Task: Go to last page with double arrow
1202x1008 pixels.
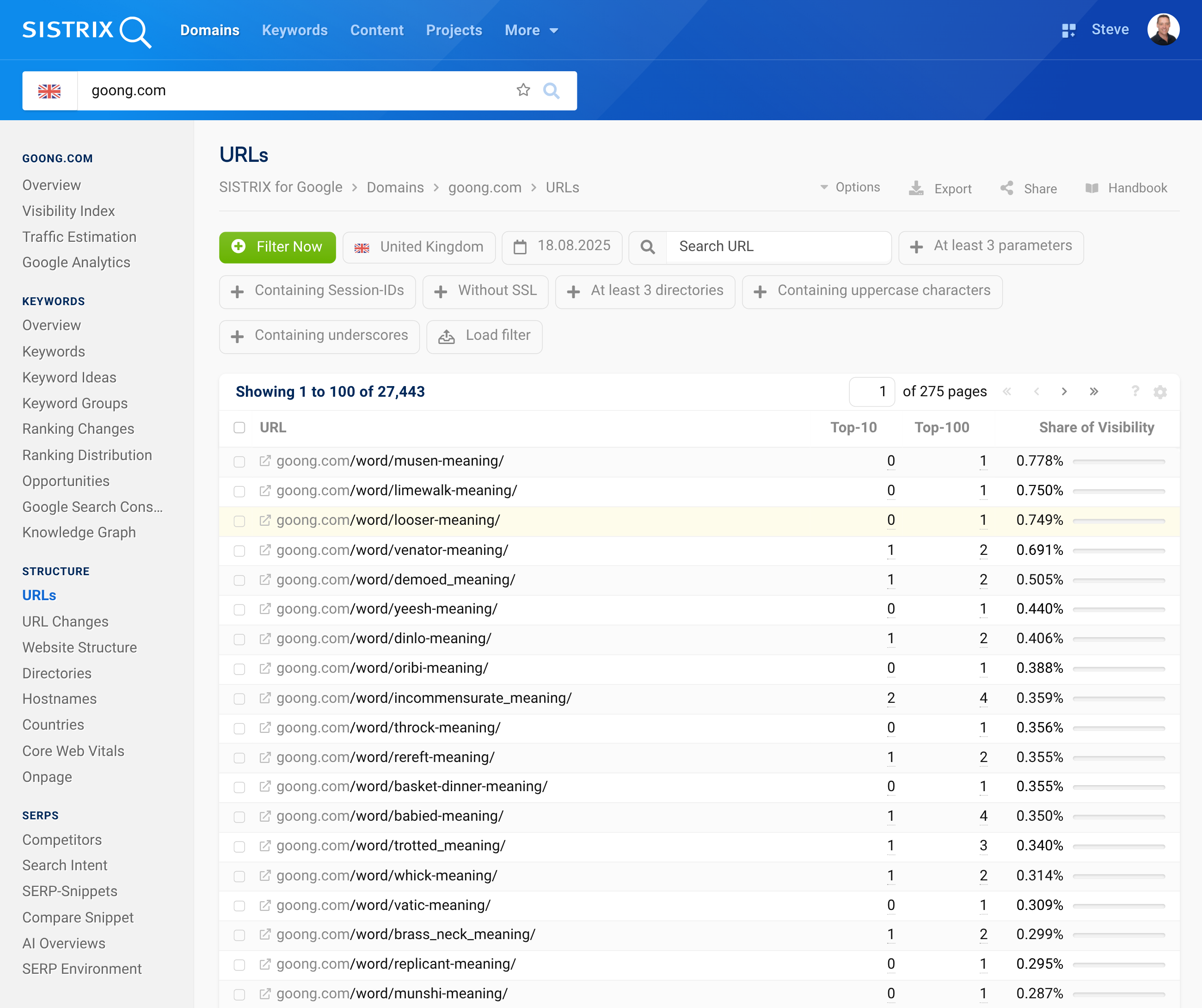Action: pyautogui.click(x=1094, y=392)
